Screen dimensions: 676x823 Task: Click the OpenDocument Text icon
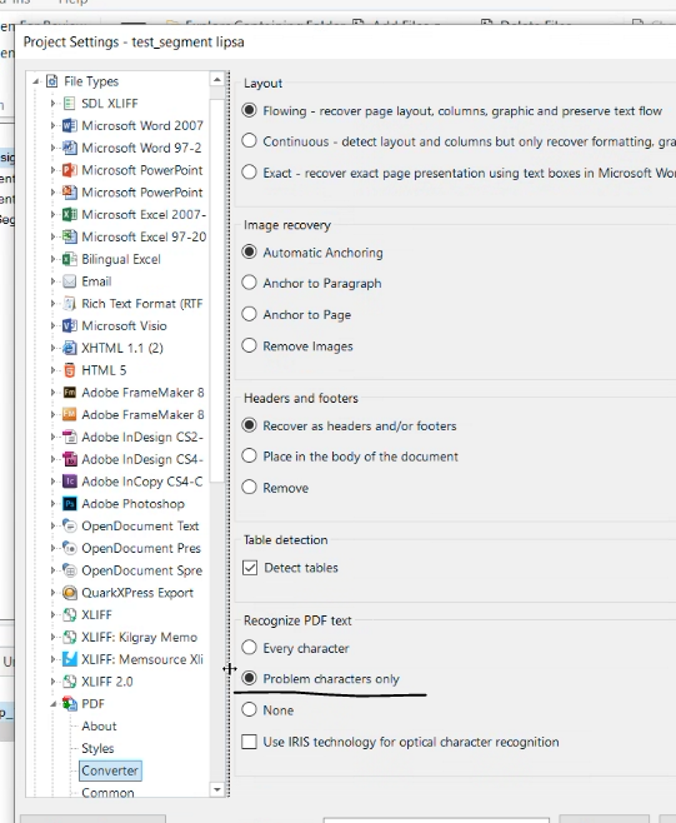tap(69, 525)
